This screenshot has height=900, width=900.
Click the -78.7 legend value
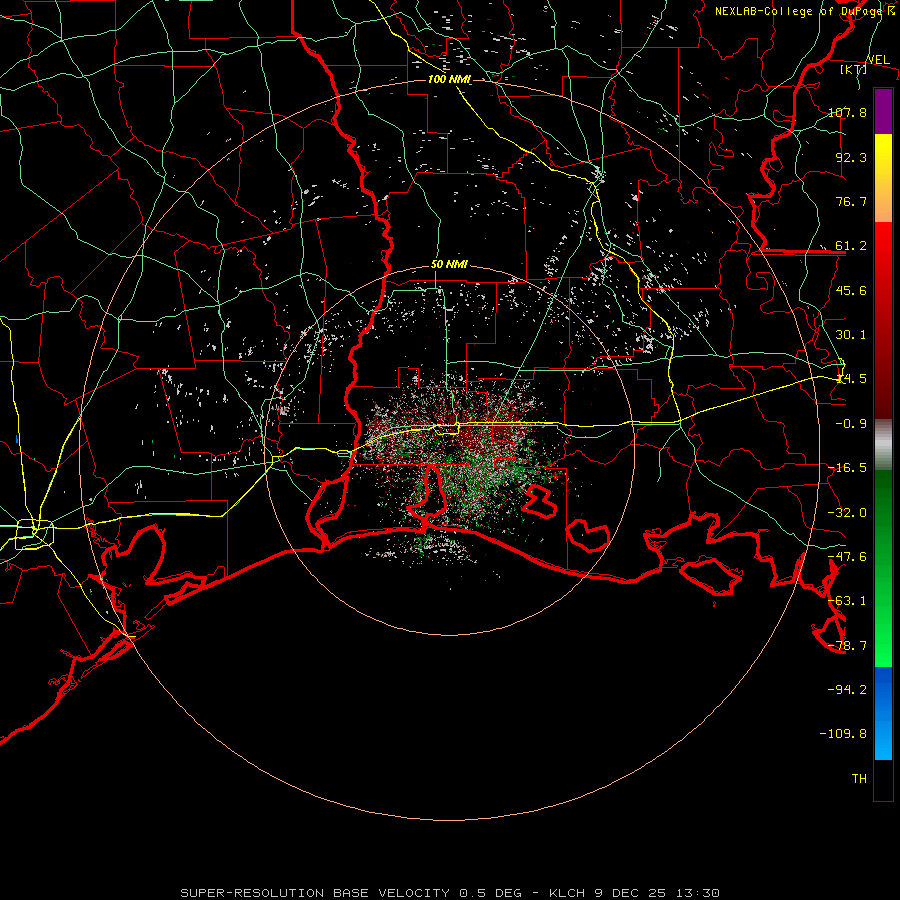pos(847,646)
